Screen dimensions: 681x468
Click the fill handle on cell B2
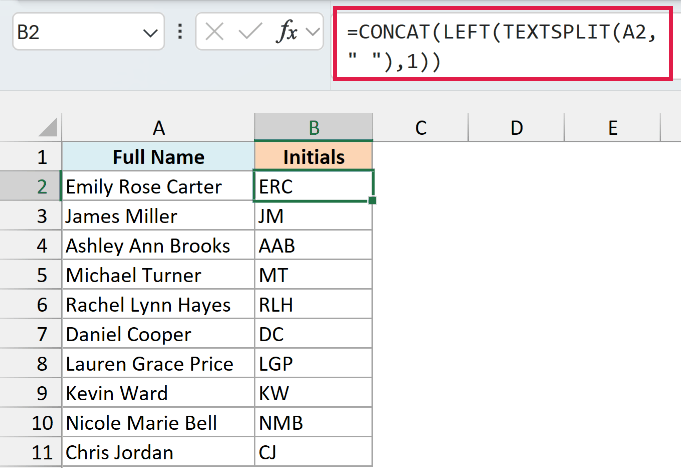(372, 200)
